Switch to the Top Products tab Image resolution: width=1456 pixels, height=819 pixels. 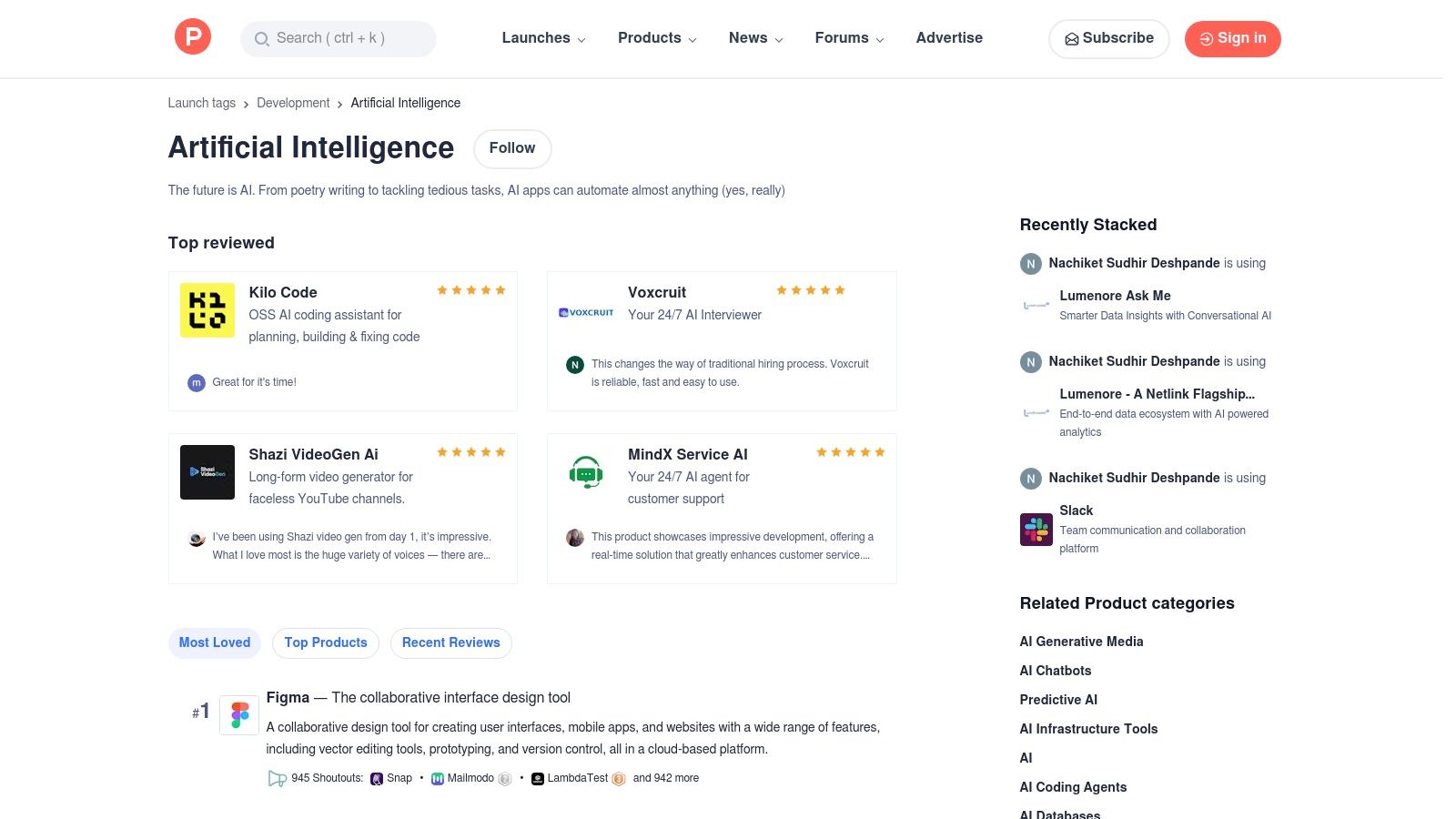pos(326,642)
